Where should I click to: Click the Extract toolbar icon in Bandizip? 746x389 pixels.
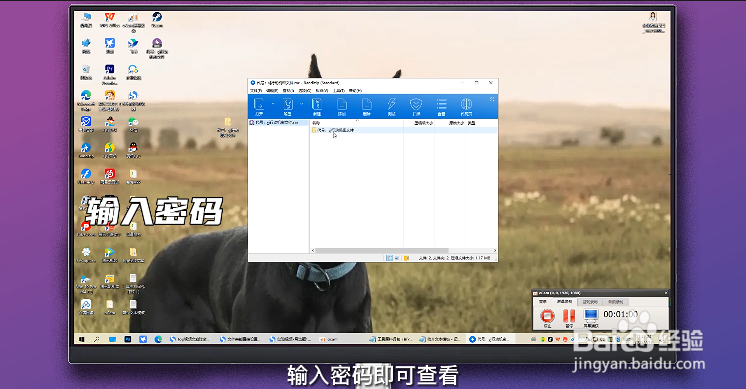[287, 106]
